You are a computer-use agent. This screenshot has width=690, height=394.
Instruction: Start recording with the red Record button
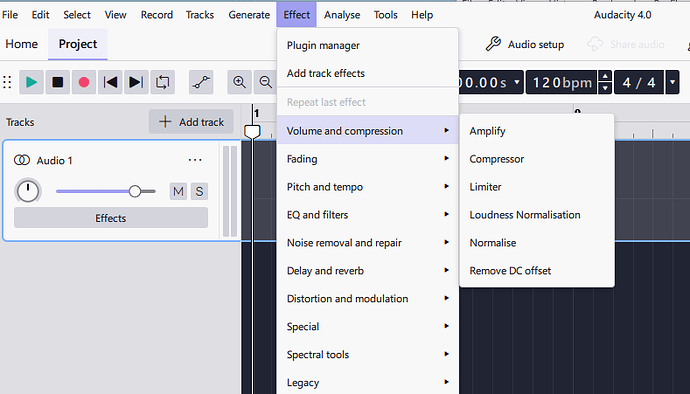click(84, 82)
